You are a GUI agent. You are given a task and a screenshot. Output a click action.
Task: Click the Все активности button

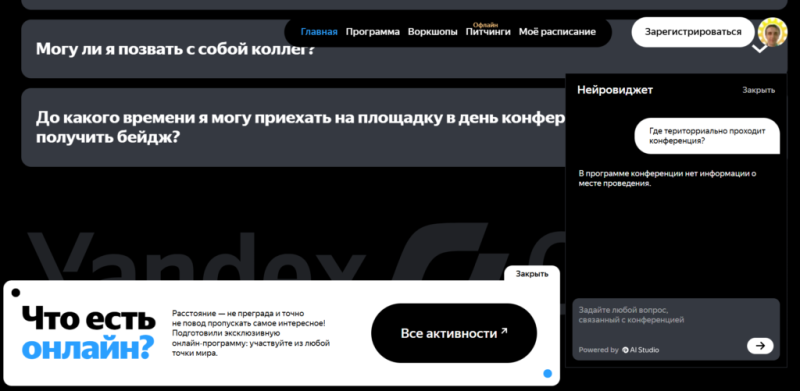coord(454,333)
